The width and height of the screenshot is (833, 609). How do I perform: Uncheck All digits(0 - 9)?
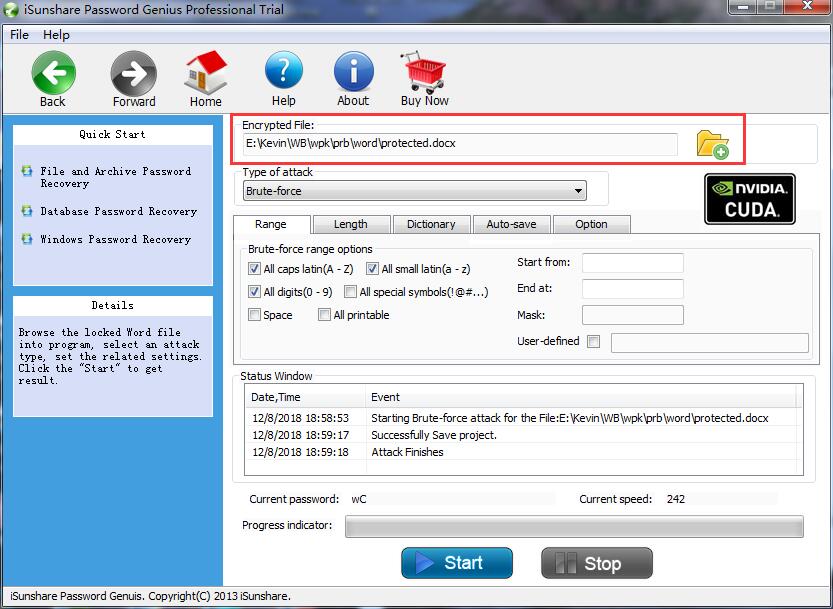pyautogui.click(x=254, y=291)
